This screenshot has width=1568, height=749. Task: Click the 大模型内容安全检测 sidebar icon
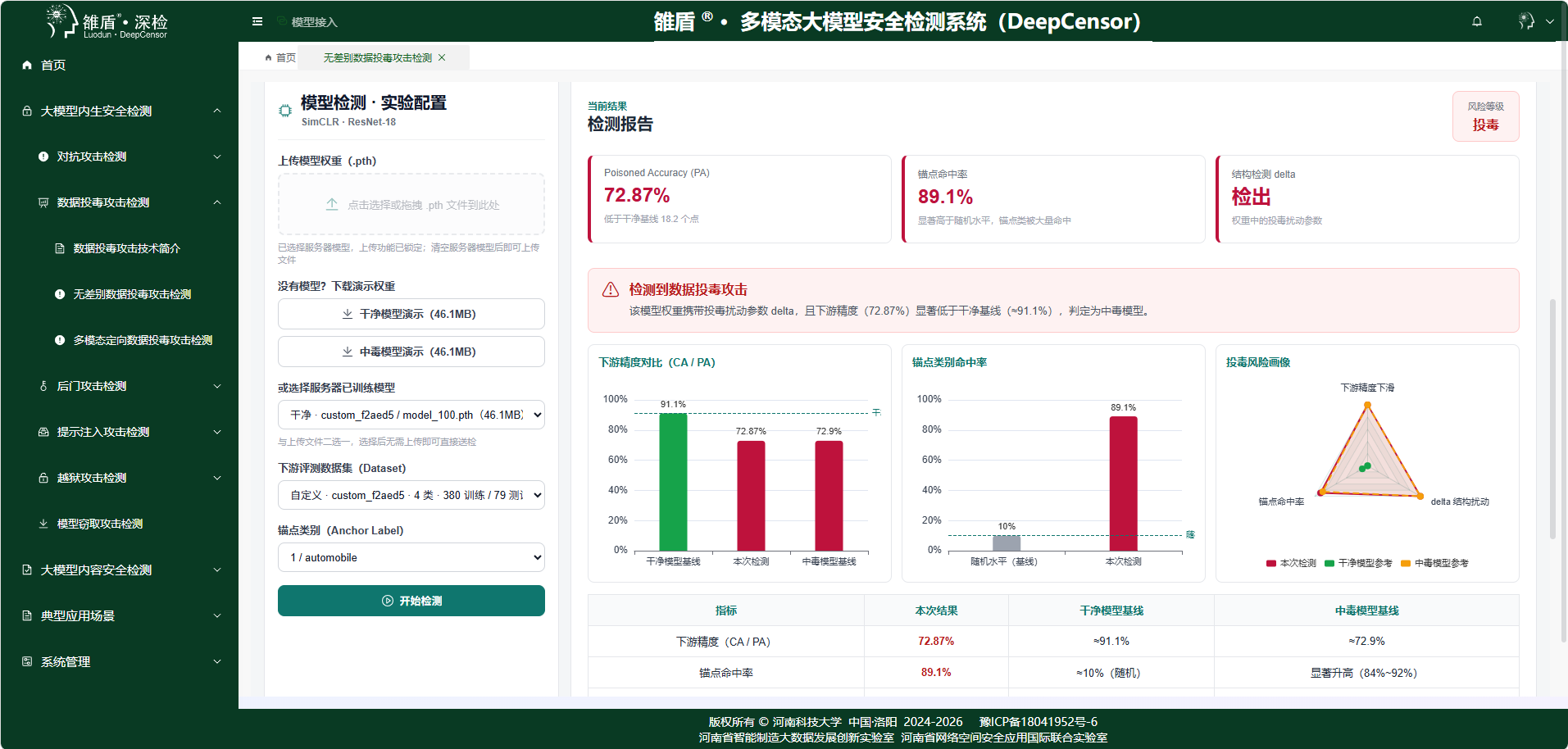pyautogui.click(x=27, y=570)
